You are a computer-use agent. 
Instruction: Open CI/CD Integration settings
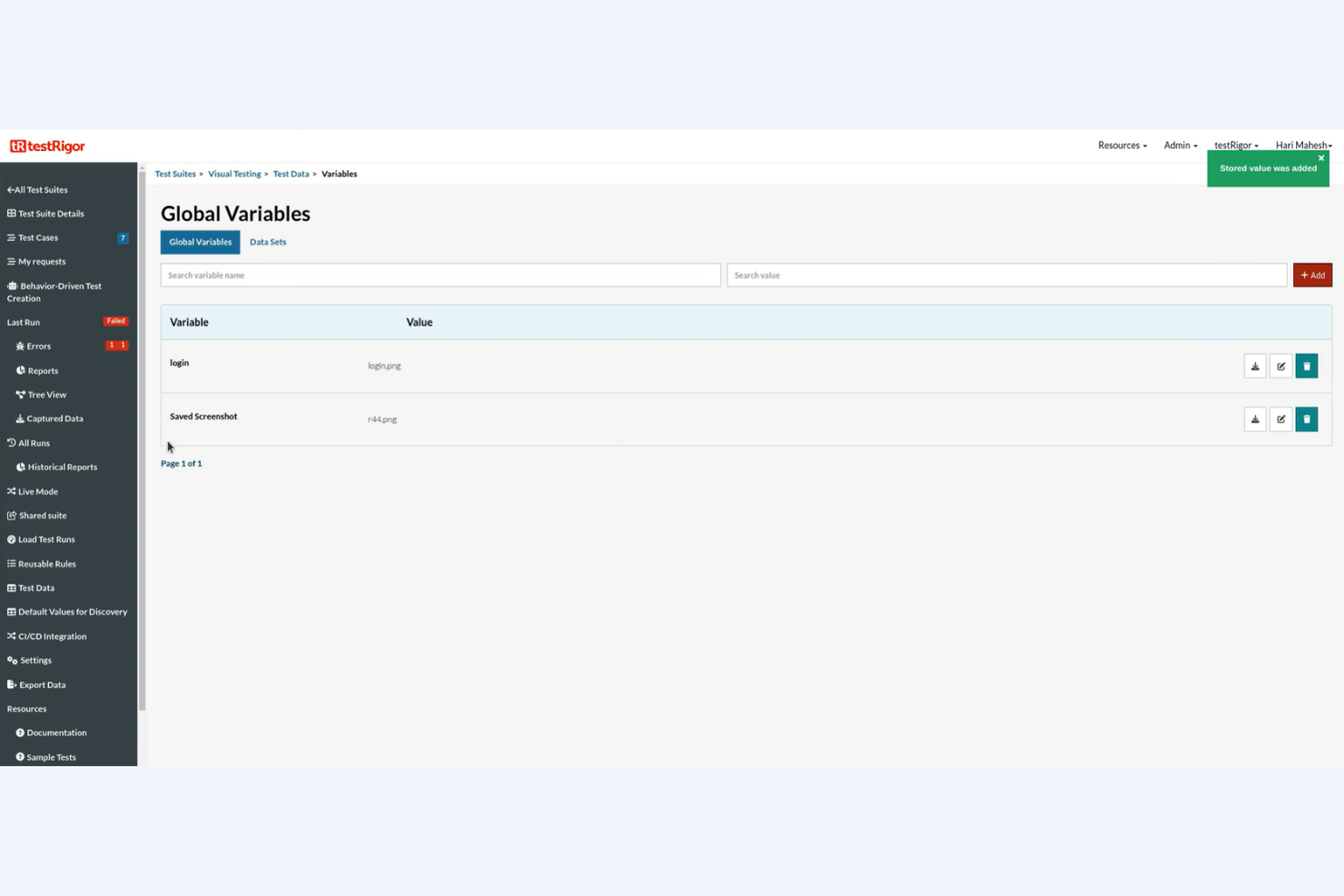(52, 635)
